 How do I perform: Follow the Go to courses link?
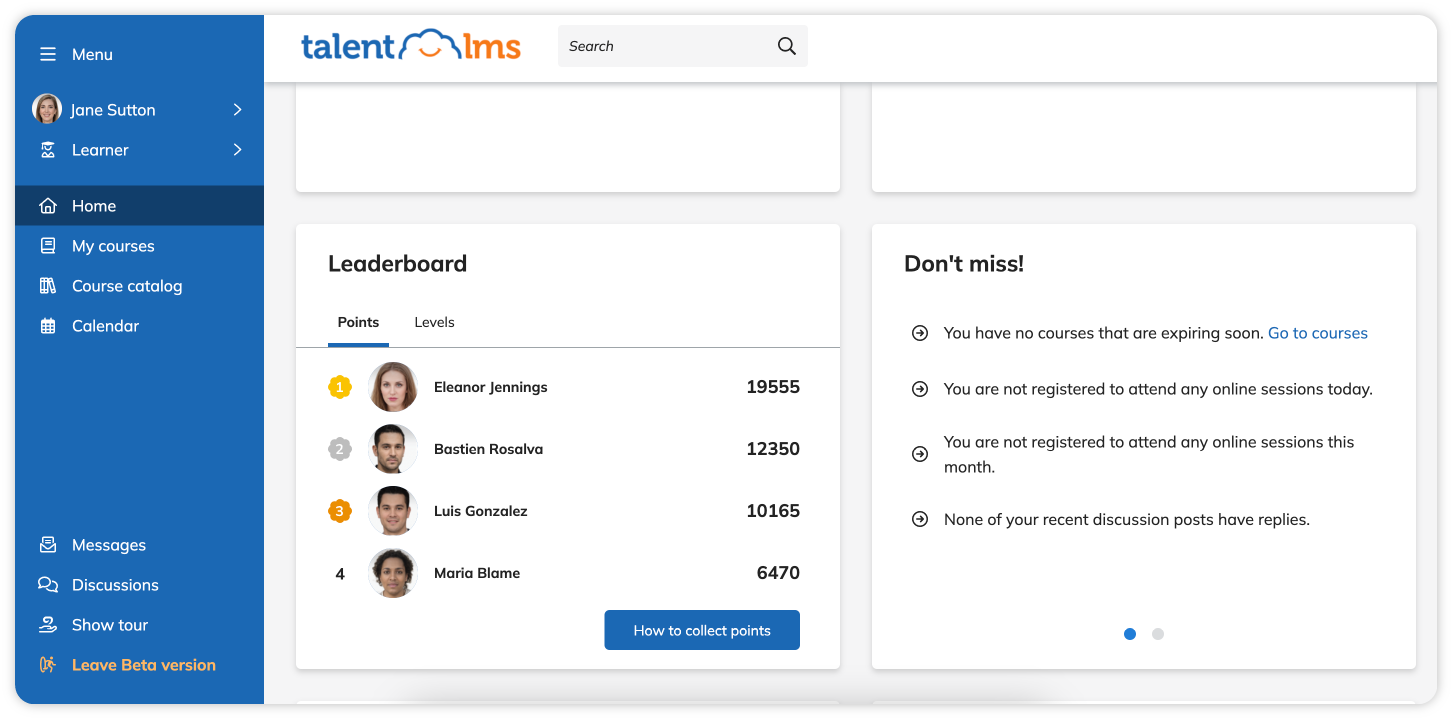tap(1317, 332)
